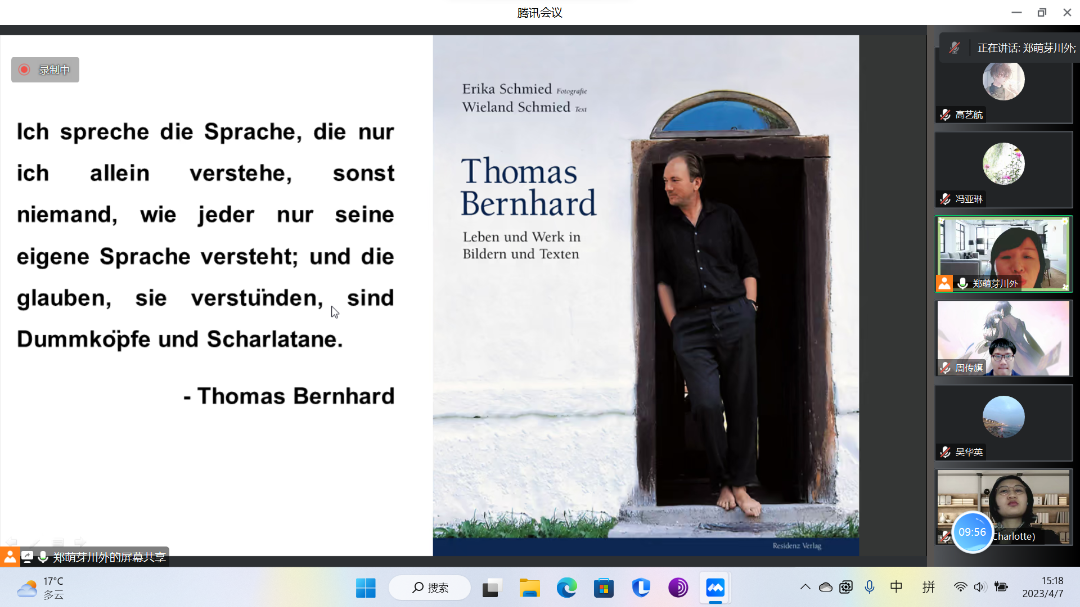Click the microphone in-use tray icon
The height and width of the screenshot is (607, 1080).
[870, 587]
